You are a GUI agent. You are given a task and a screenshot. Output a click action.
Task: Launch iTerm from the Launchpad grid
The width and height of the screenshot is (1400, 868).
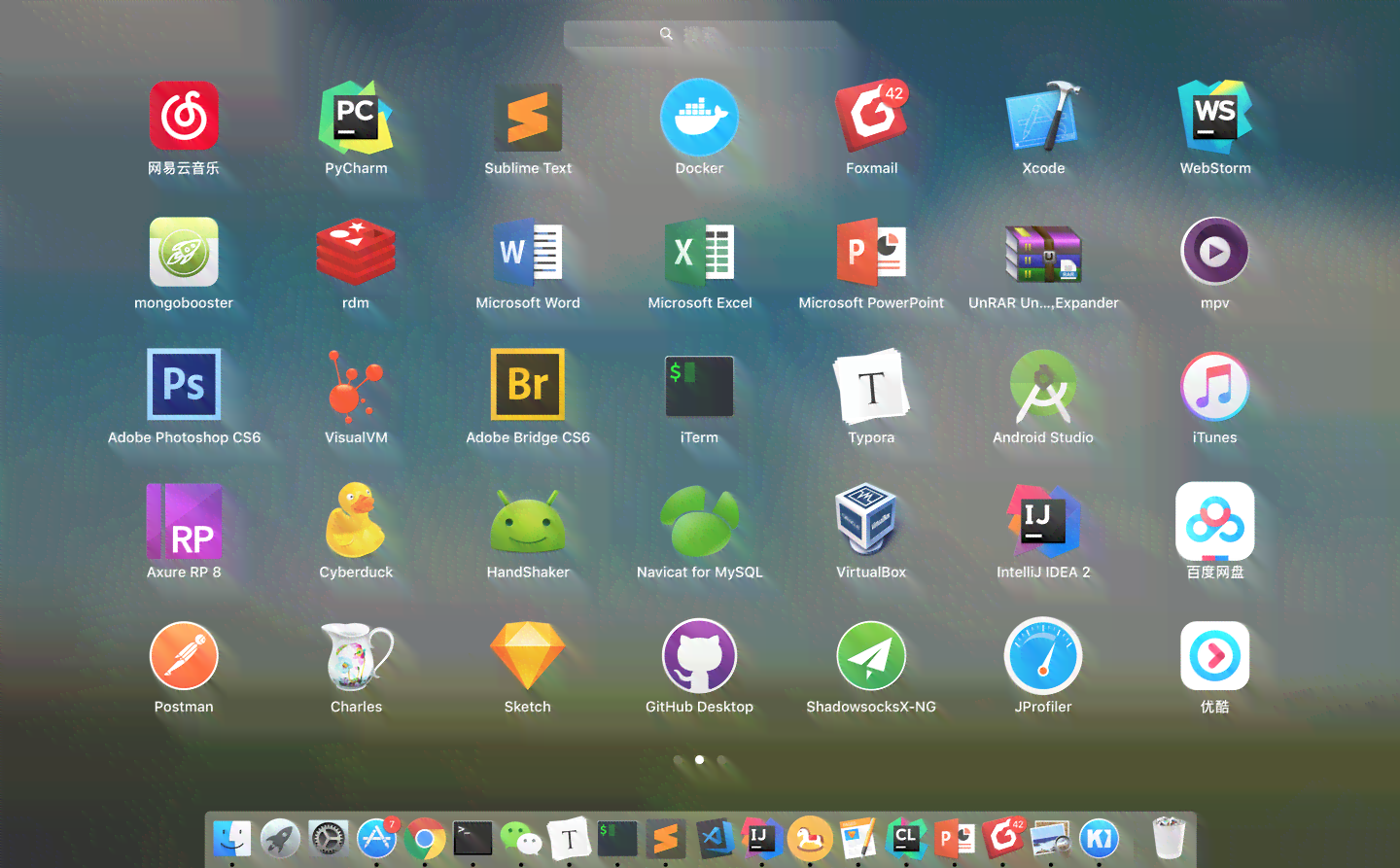pos(699,386)
